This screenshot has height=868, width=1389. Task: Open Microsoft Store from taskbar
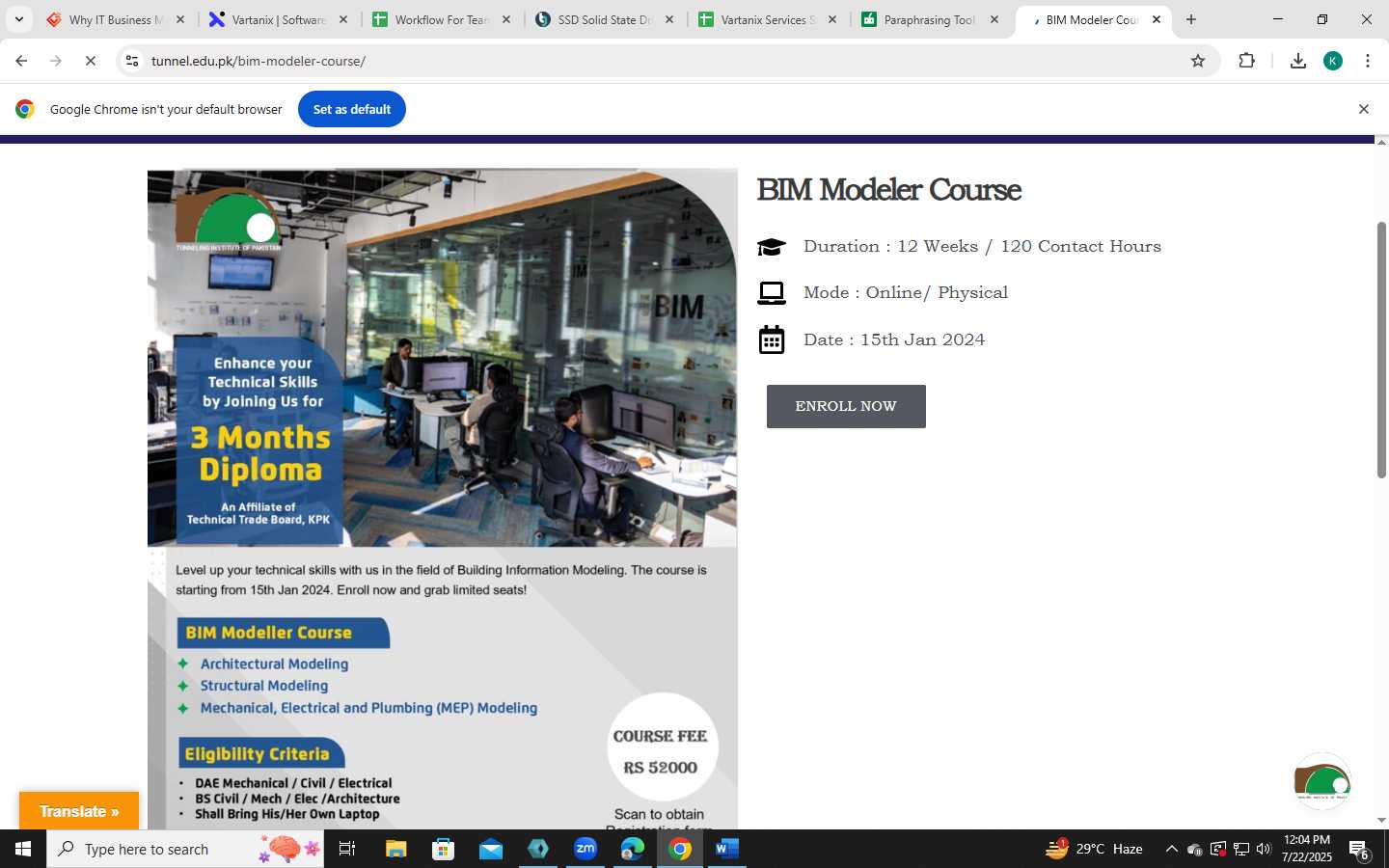pyautogui.click(x=443, y=849)
